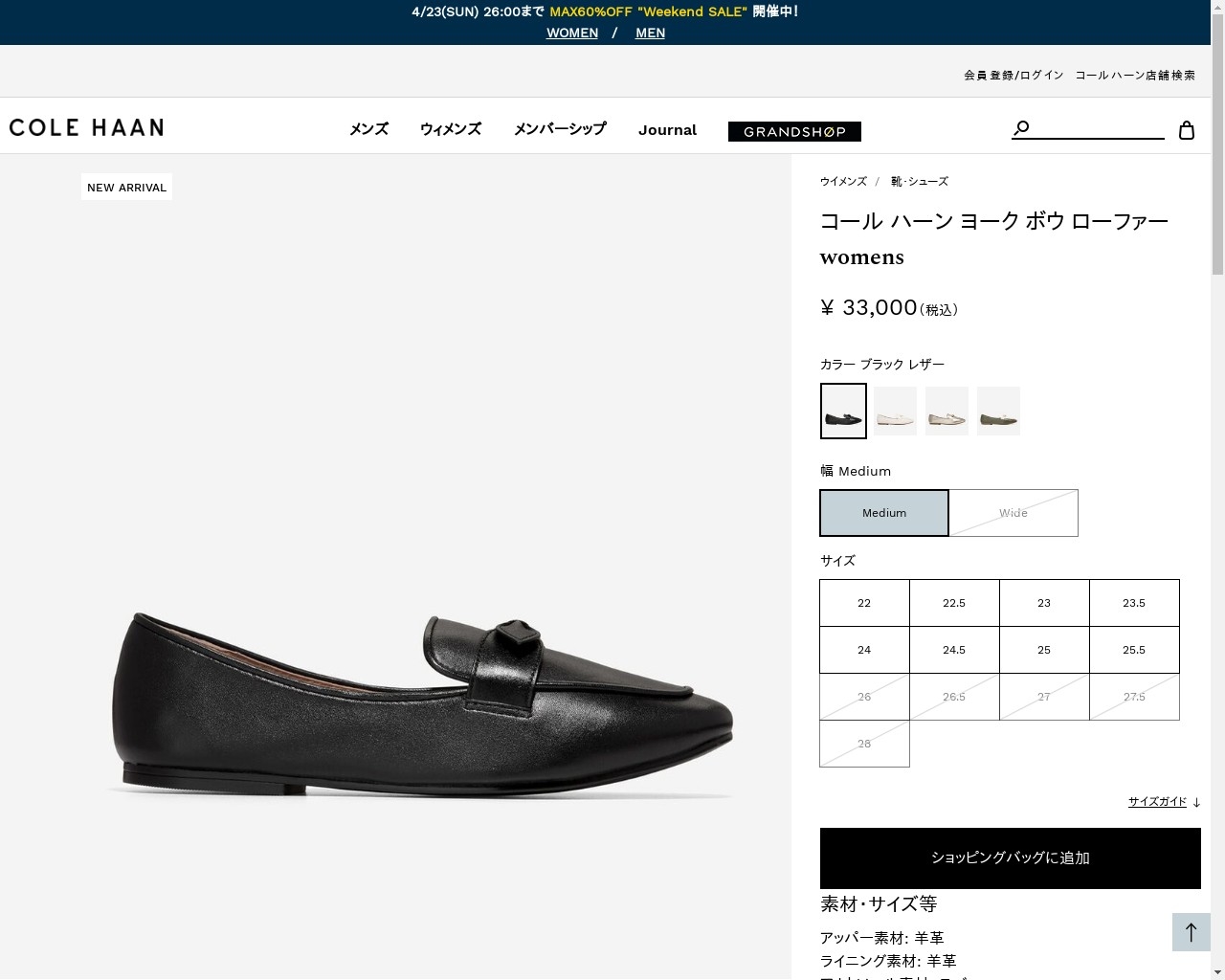Image resolution: width=1225 pixels, height=980 pixels.
Task: Open the GRANDSHOP menu item
Action: pos(794,131)
